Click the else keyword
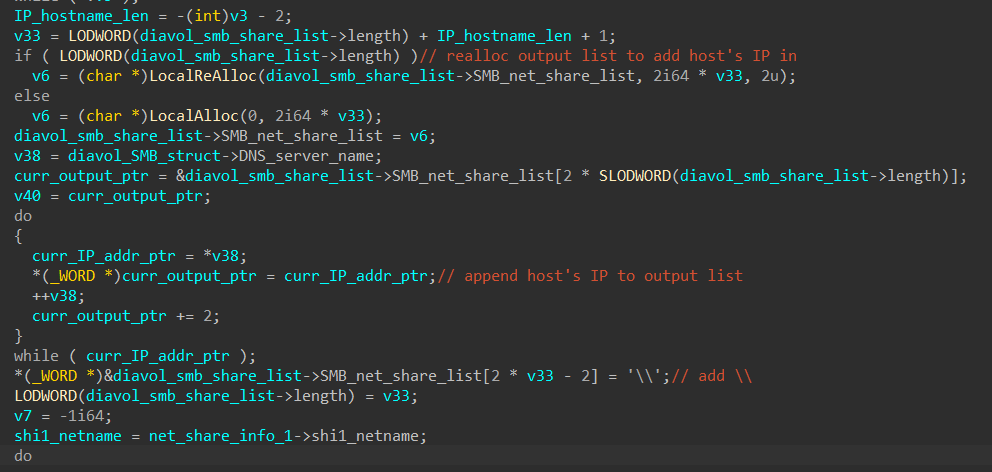The width and height of the screenshot is (992, 472). click(32, 96)
